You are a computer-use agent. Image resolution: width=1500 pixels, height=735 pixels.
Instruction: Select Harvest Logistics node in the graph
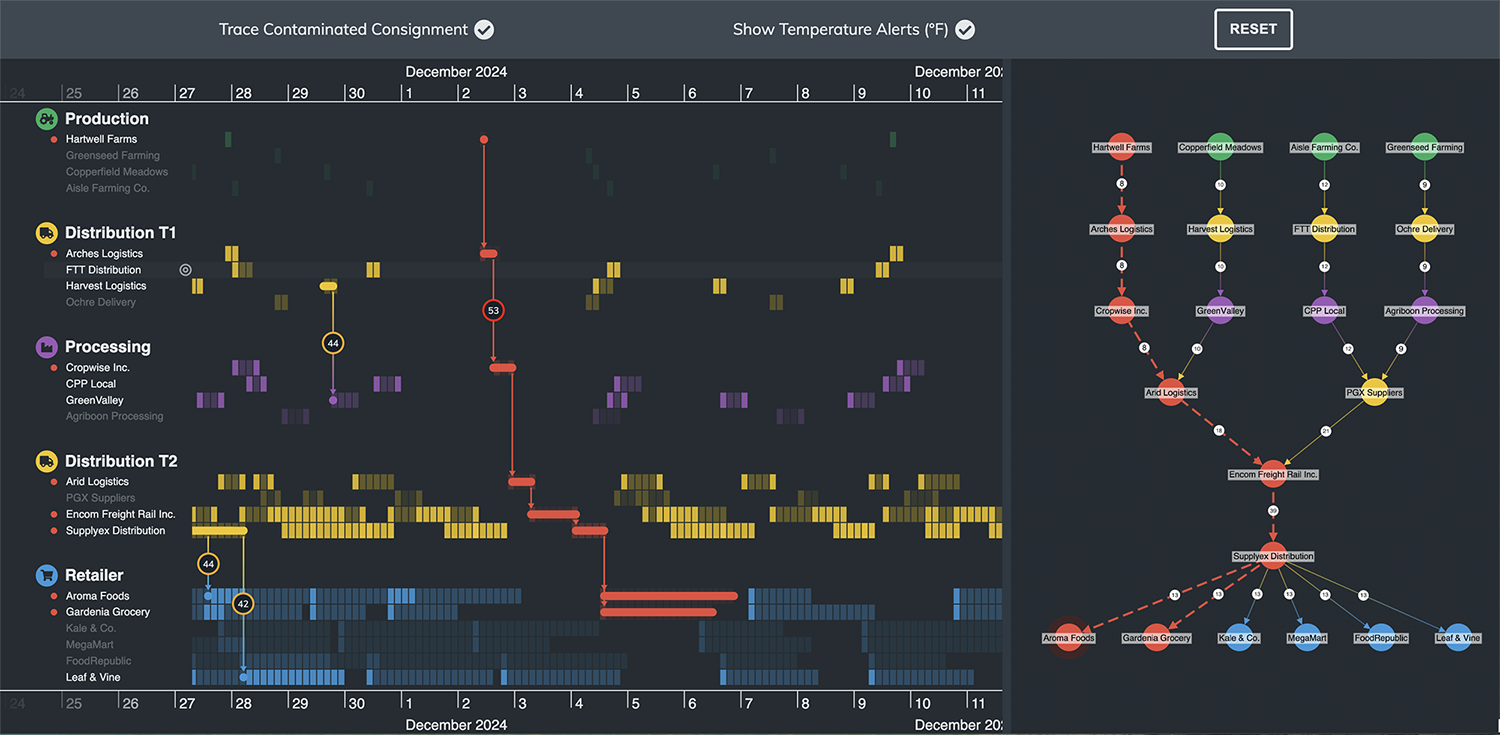1220,229
